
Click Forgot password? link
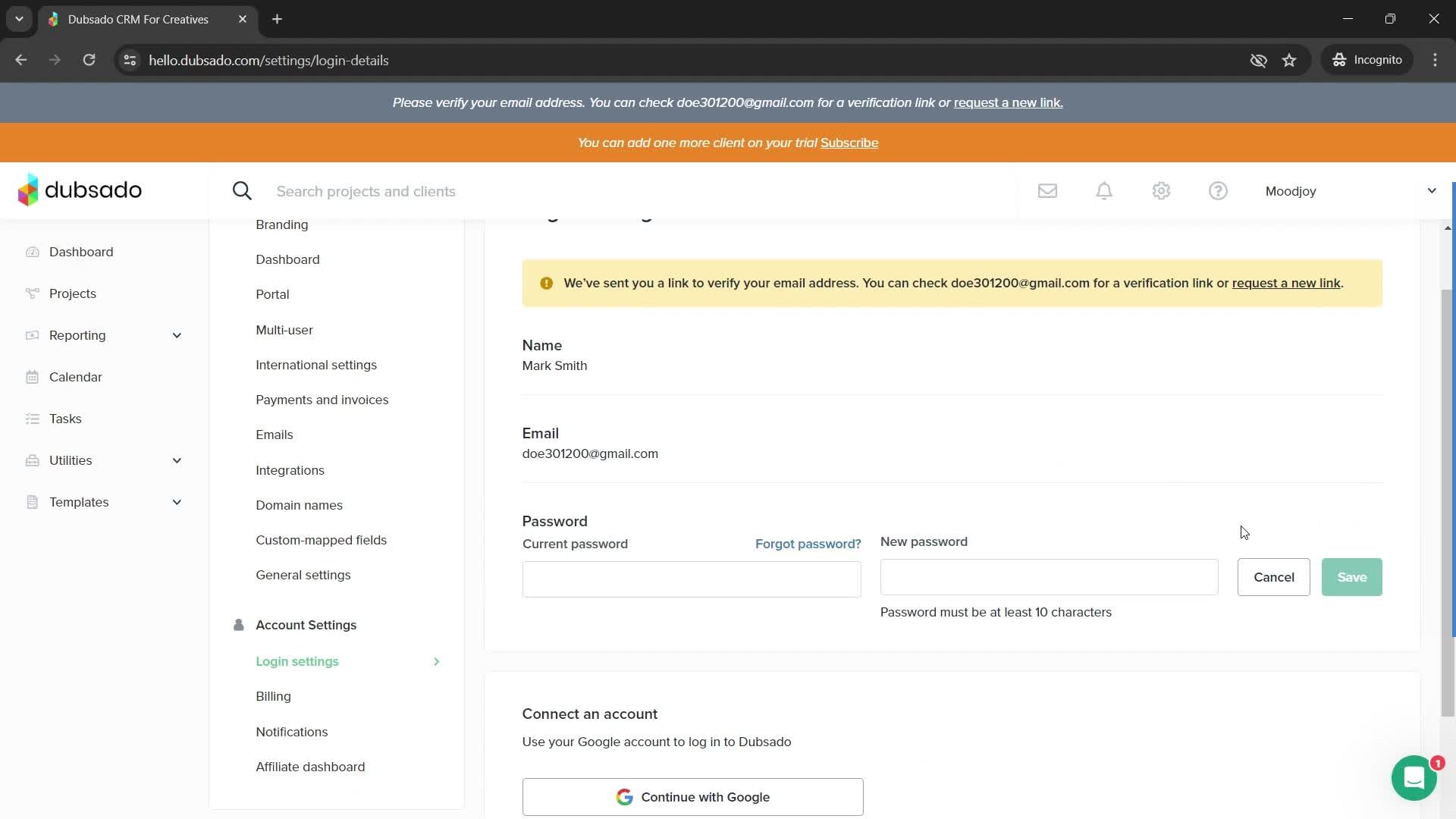coord(808,544)
